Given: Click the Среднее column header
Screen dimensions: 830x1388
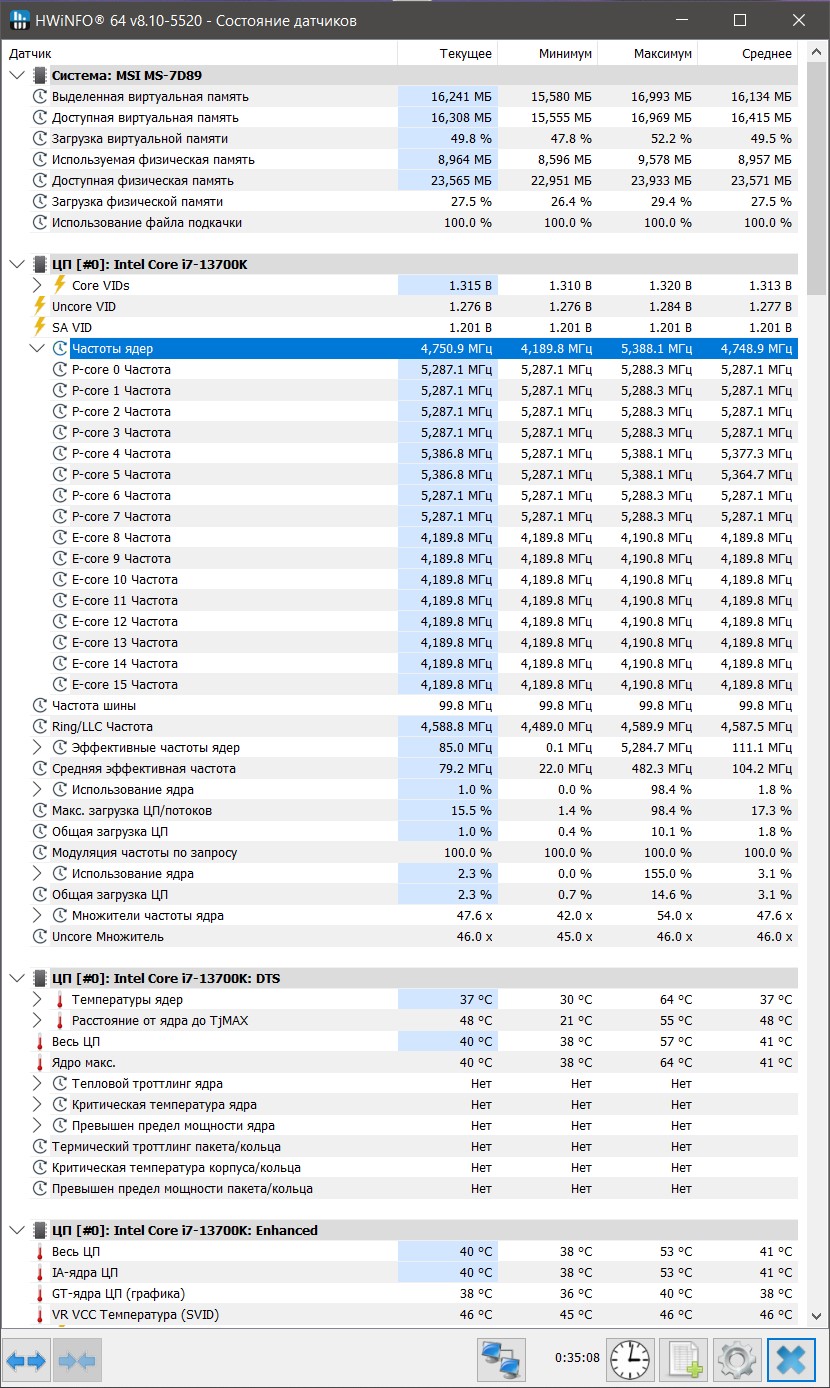Looking at the screenshot, I should (748, 53).
